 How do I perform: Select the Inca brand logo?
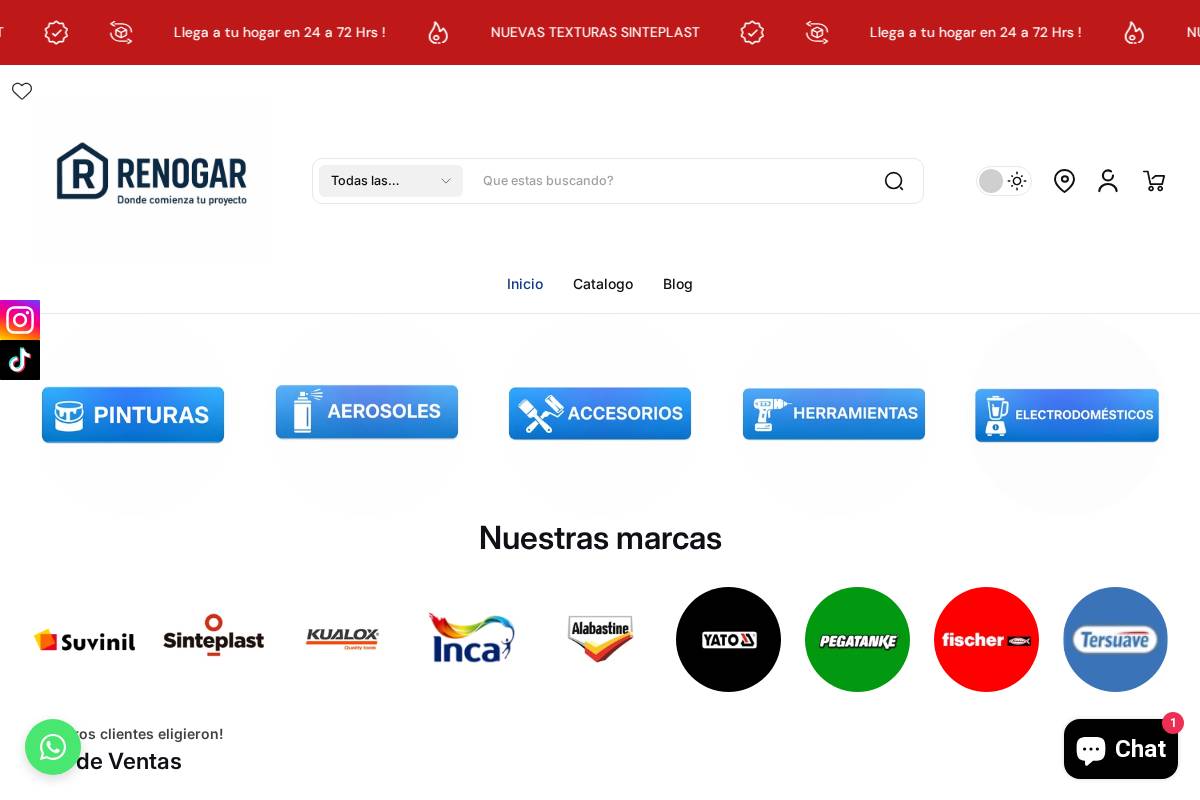471,640
